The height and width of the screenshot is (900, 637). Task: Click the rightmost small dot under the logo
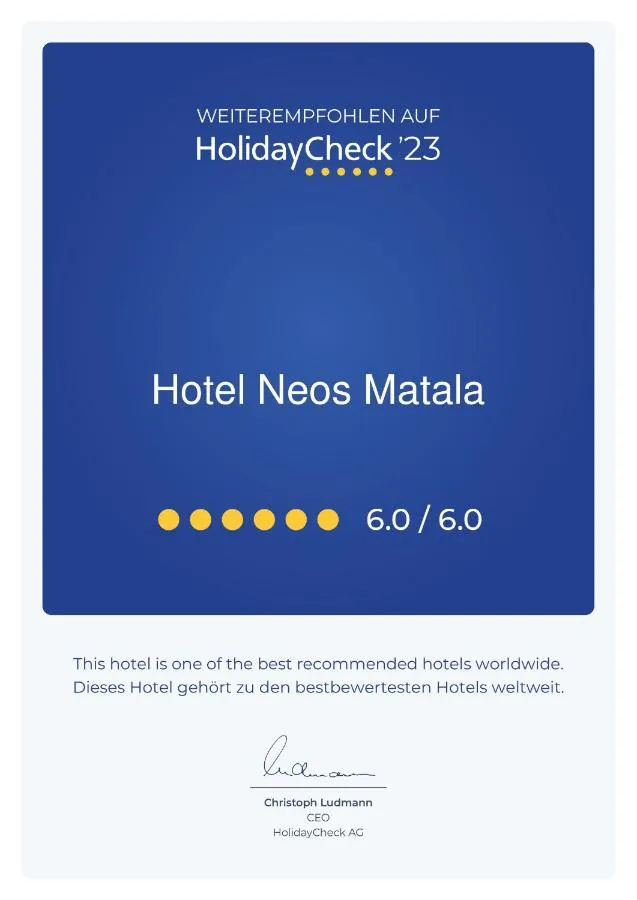tap(389, 172)
